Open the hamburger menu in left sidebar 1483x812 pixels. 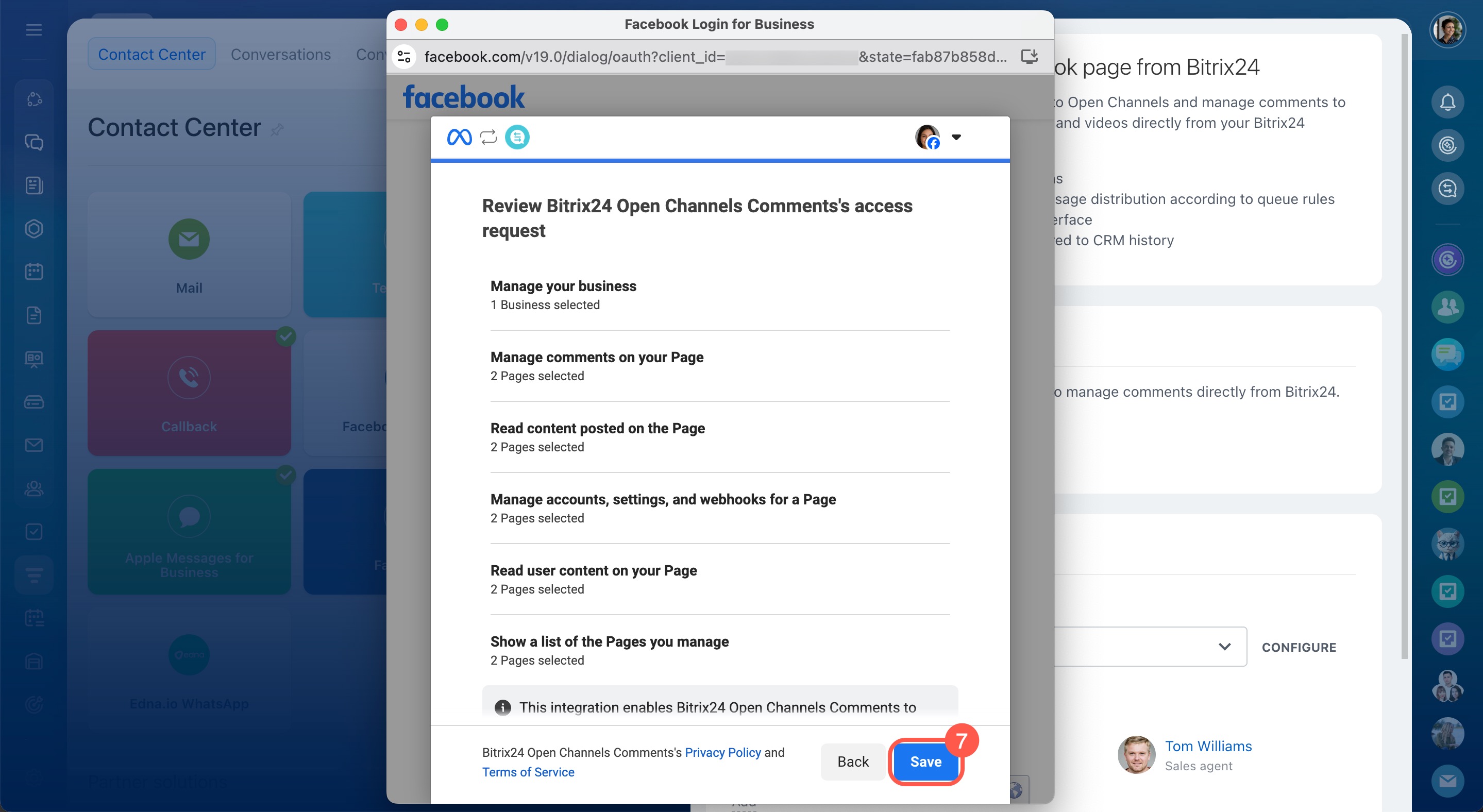34,30
